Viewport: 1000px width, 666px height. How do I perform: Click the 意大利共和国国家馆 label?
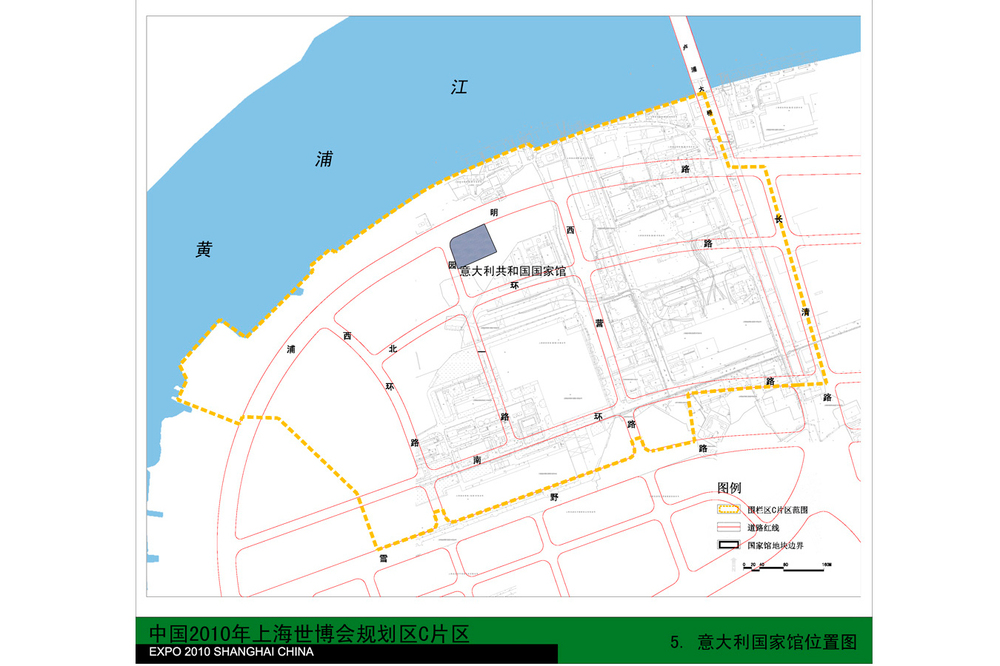(x=512, y=271)
